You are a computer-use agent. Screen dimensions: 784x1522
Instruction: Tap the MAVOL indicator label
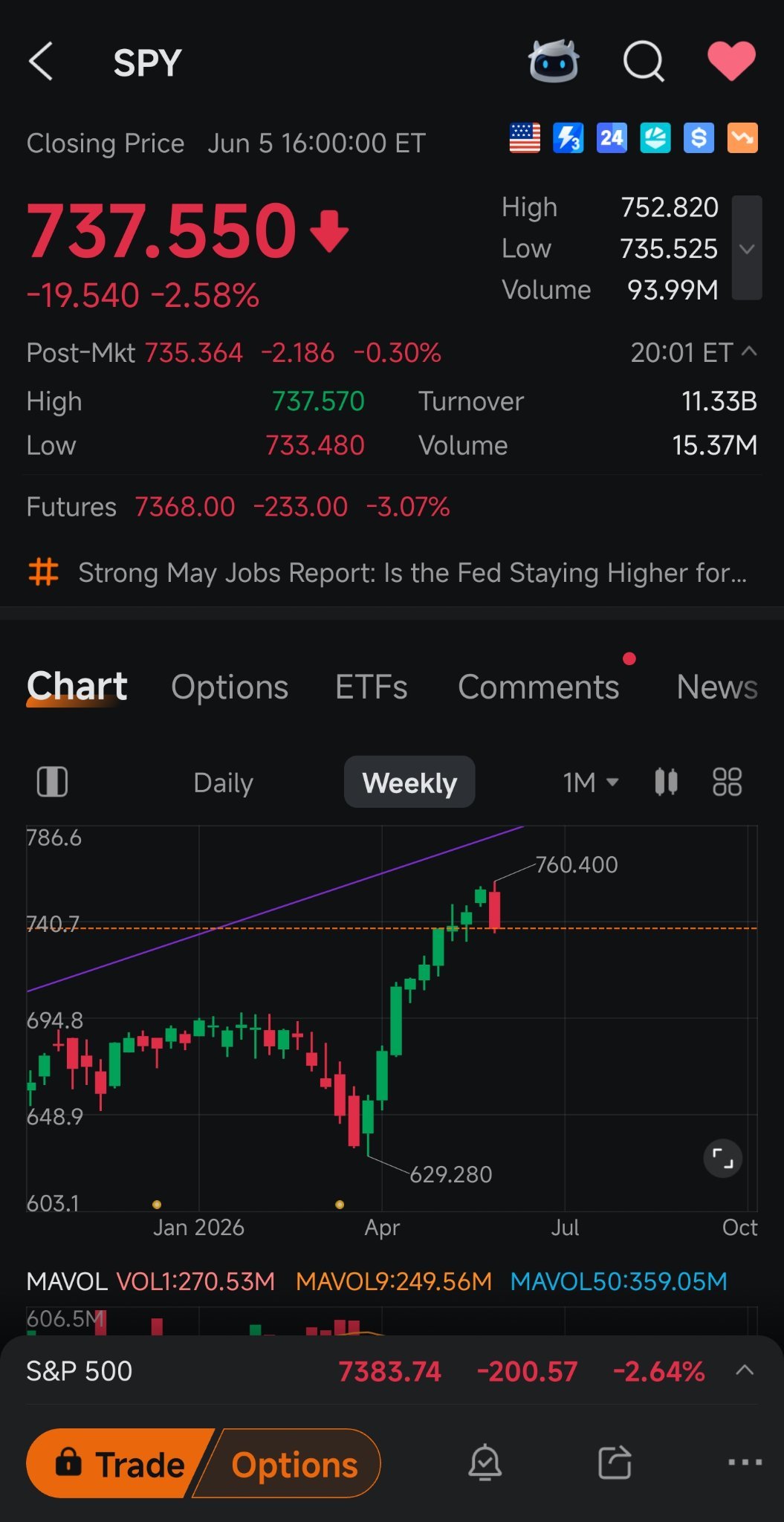(67, 1281)
